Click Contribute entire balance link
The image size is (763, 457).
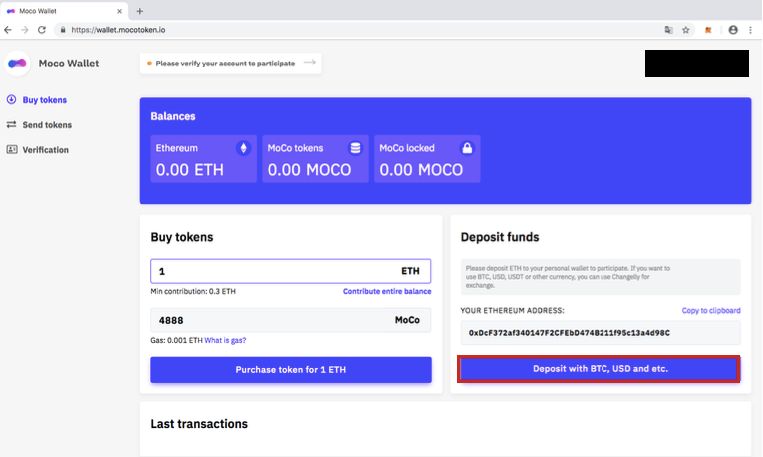(387, 292)
